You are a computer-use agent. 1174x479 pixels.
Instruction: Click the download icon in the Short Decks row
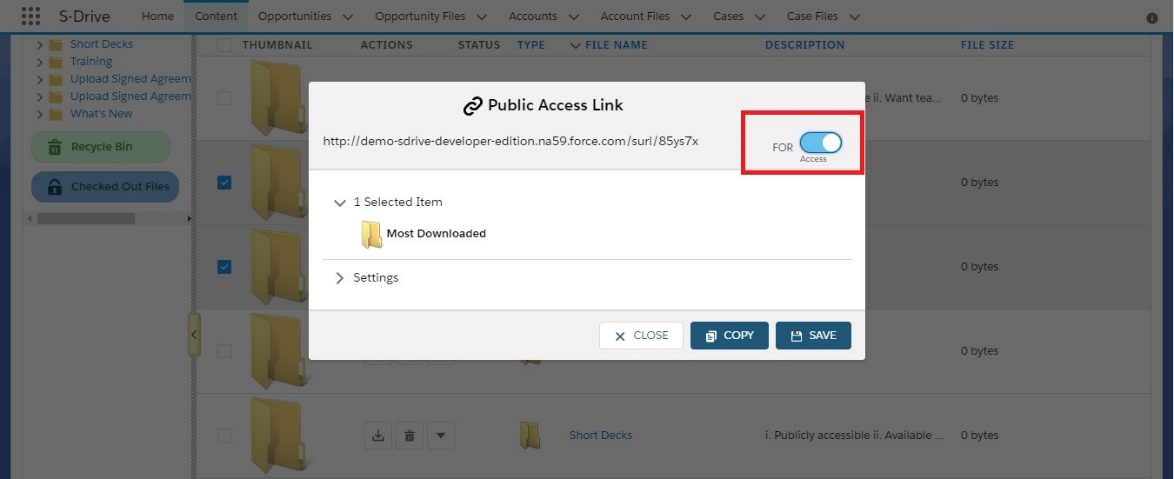378,435
